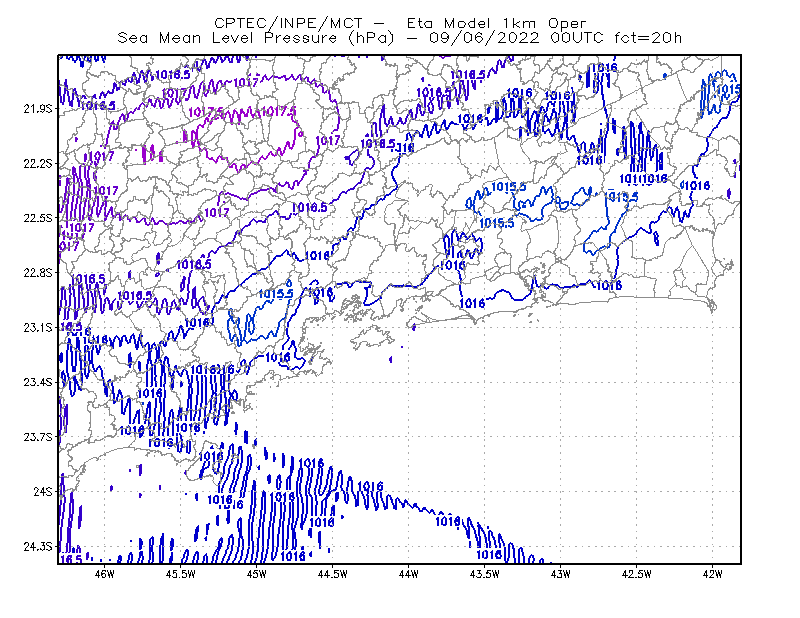Click the 23.1S latitude axis label
Image resolution: width=800 pixels, height=618 pixels.
point(38,327)
